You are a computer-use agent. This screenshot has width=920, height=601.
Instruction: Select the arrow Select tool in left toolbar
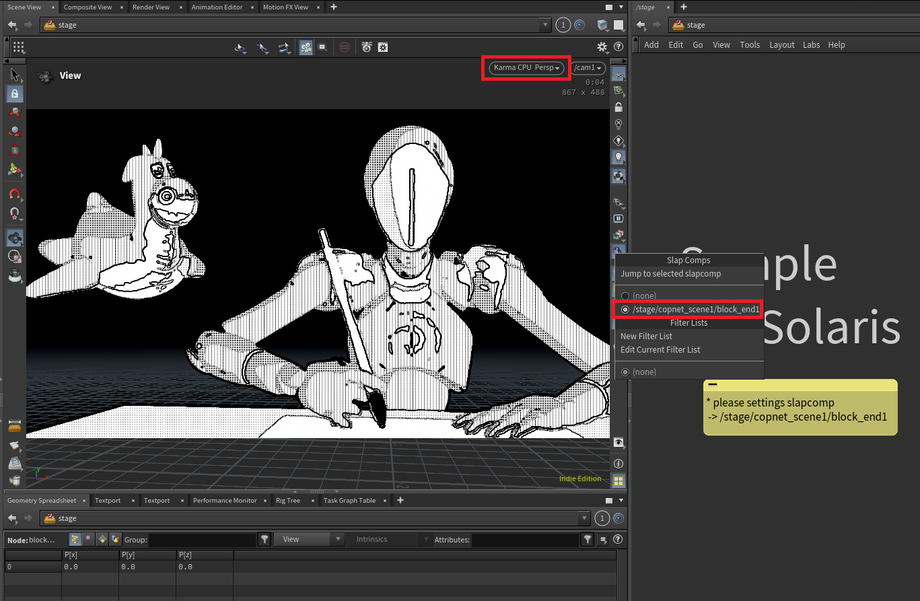pyautogui.click(x=14, y=75)
